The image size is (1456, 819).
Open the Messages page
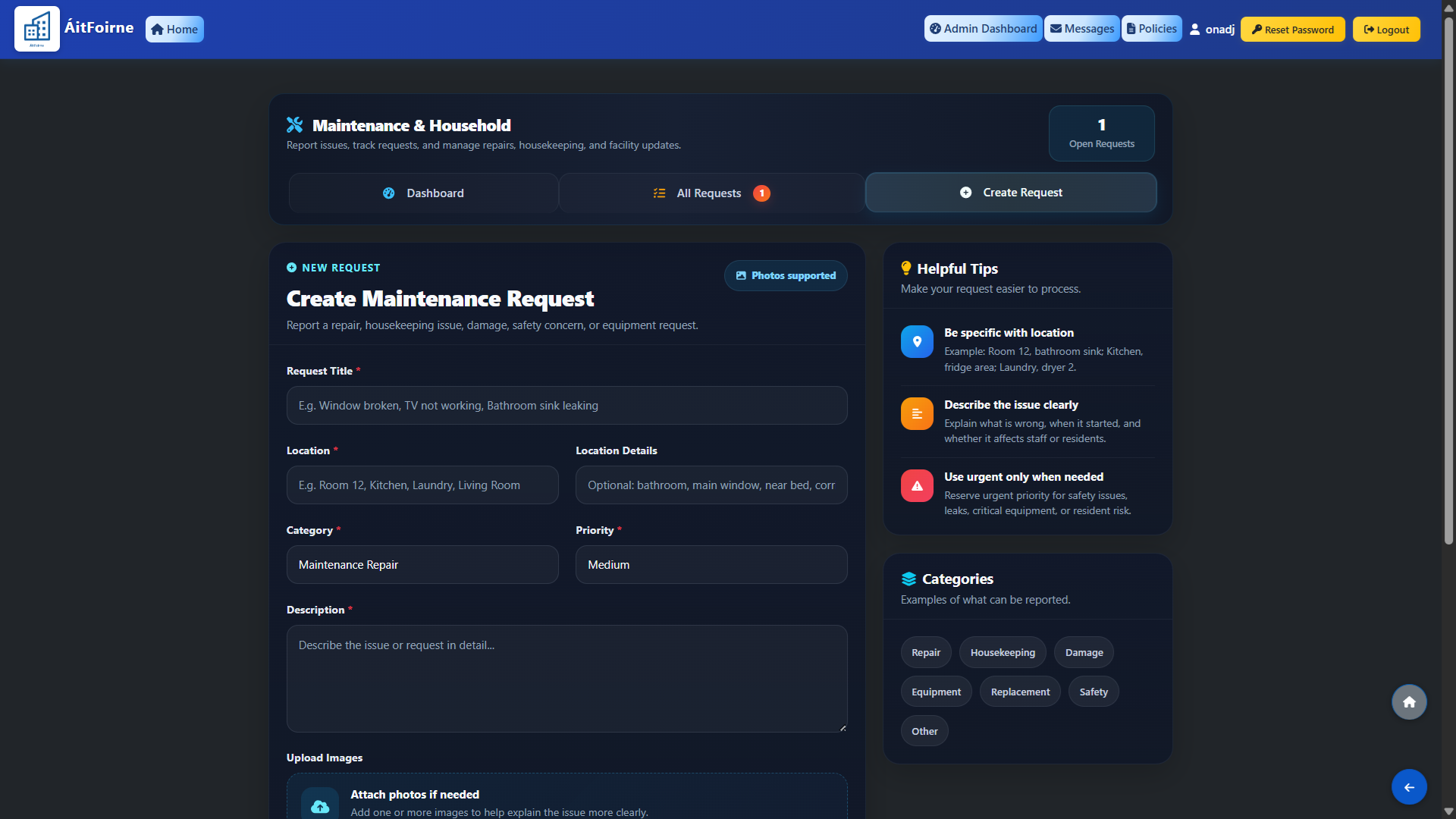point(1082,29)
